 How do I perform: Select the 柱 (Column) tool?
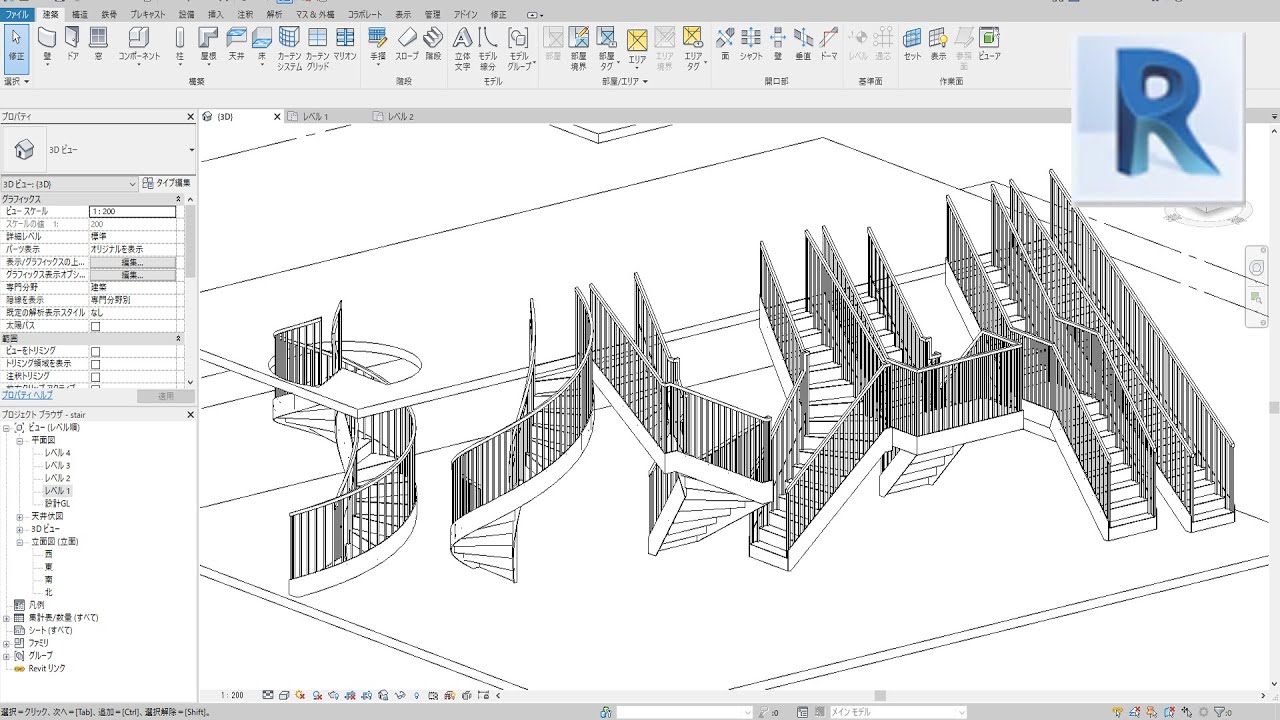coord(180,45)
